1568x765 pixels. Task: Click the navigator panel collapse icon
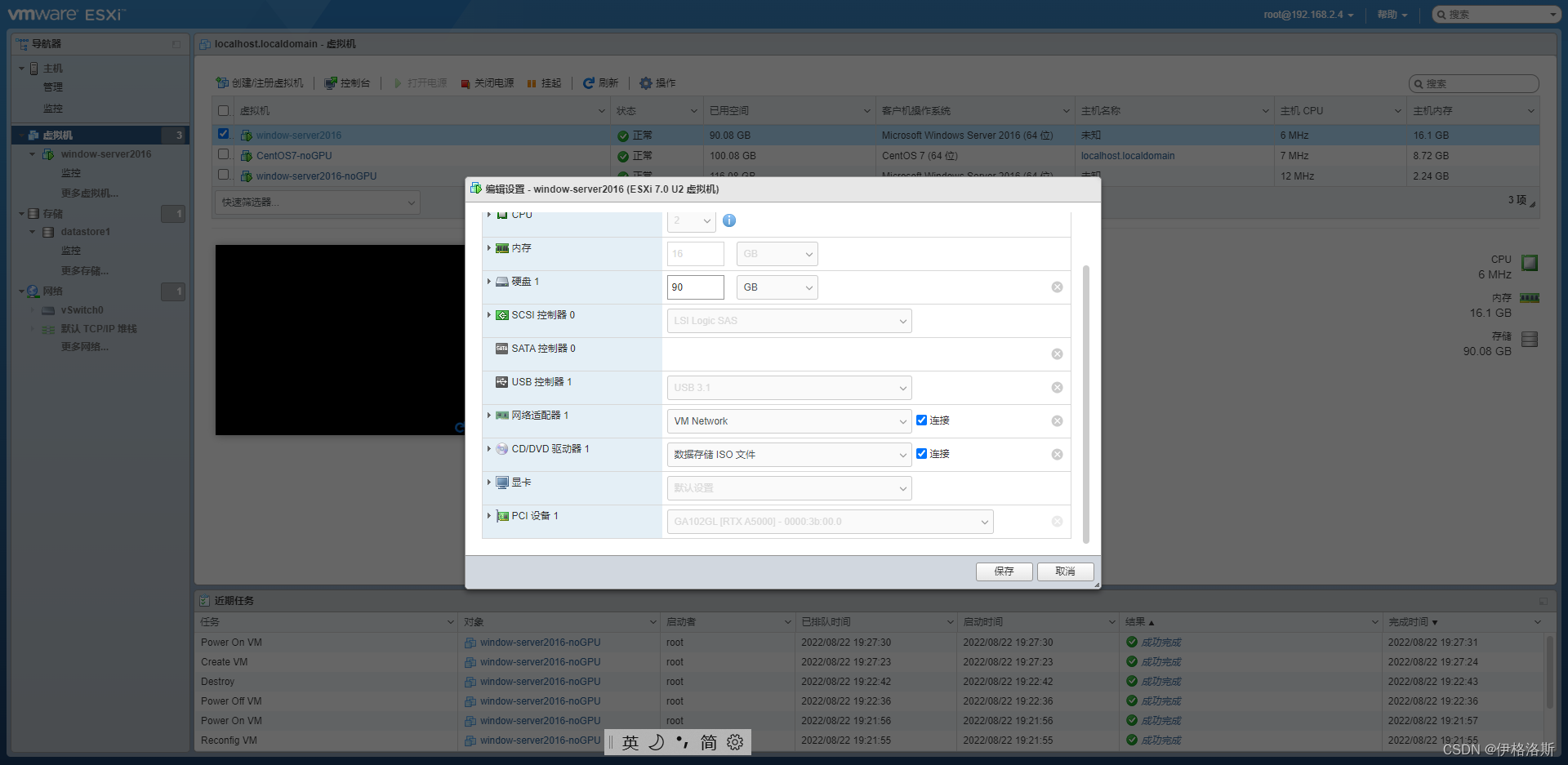coord(176,44)
